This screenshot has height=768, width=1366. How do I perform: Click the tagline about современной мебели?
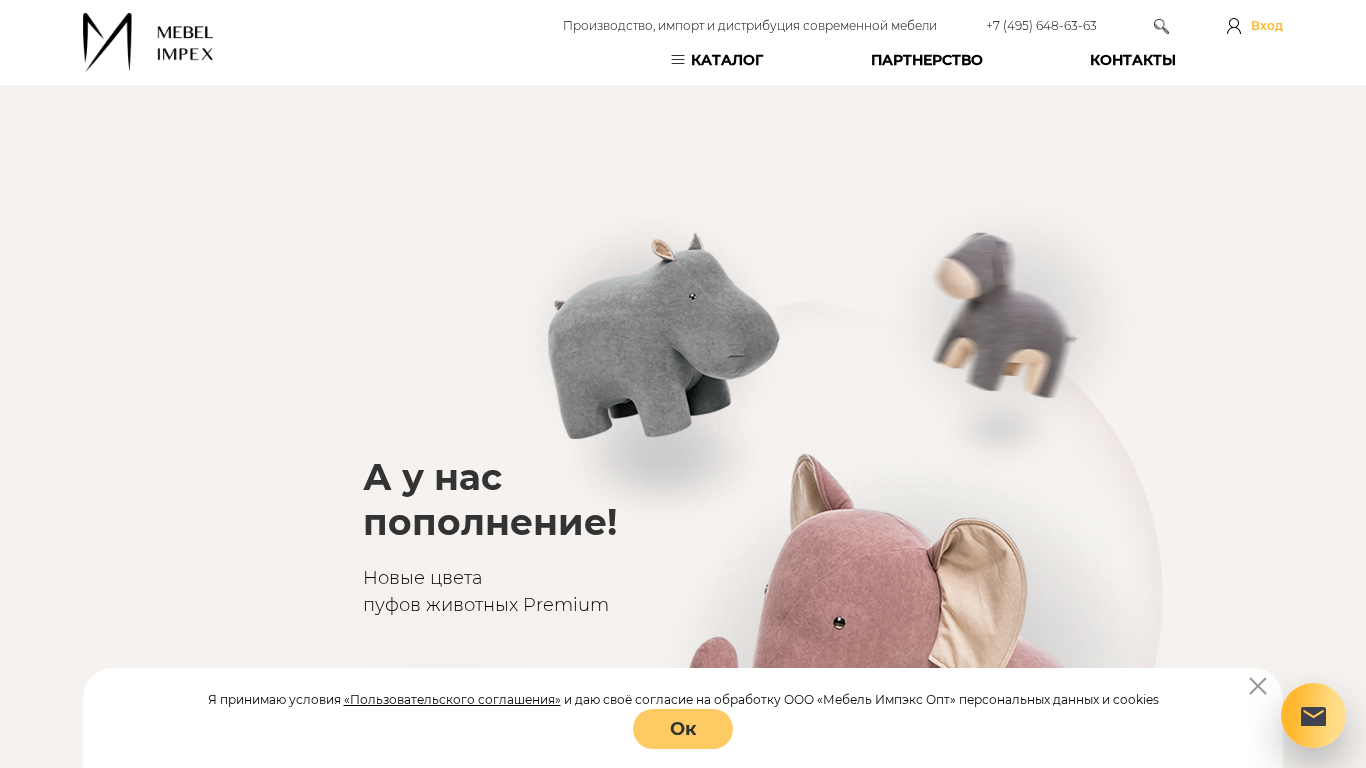tap(750, 26)
